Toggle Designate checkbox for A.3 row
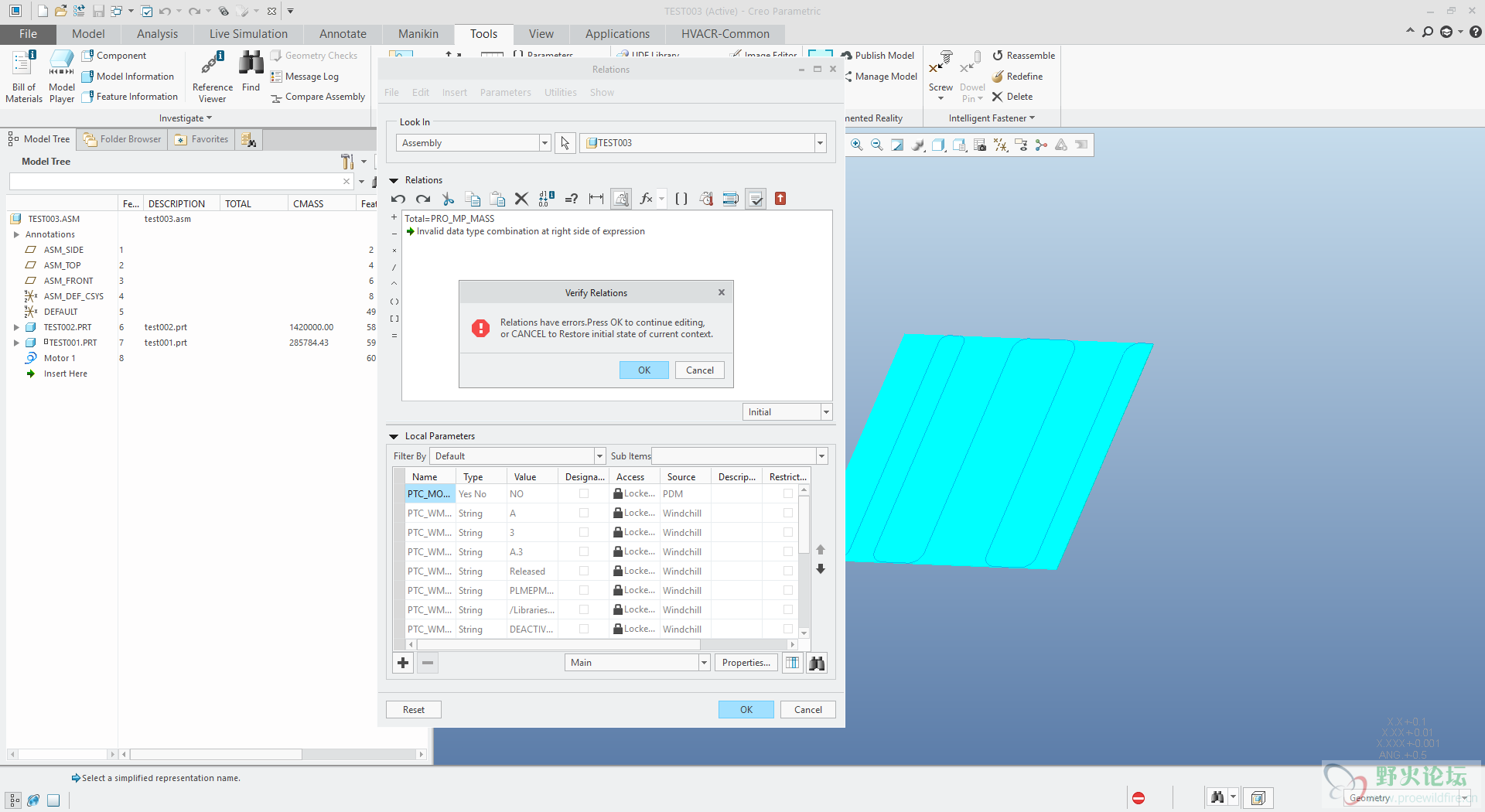 tap(584, 551)
